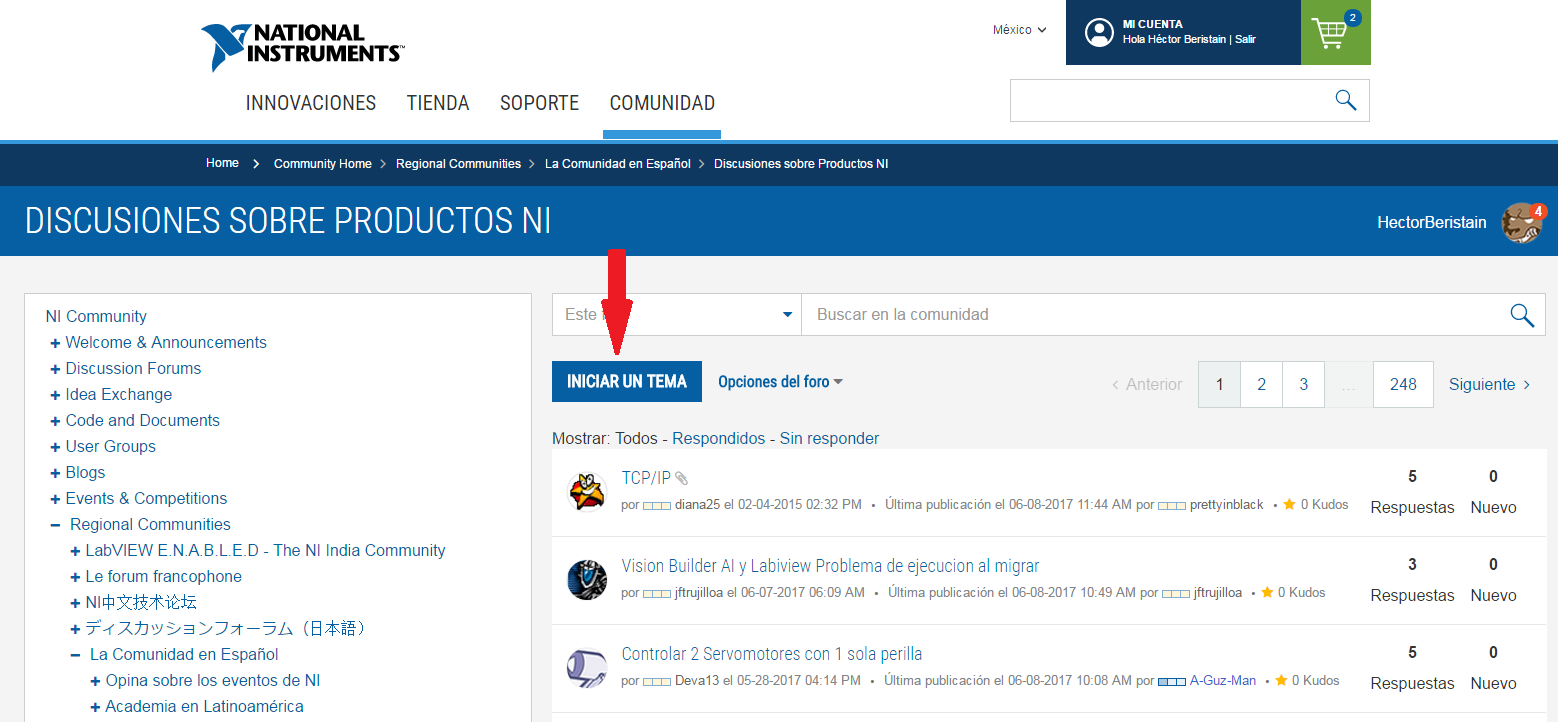Click the Mi Cuenta user avatar icon
Screen dimensions: 1558x722
pos(1099,33)
